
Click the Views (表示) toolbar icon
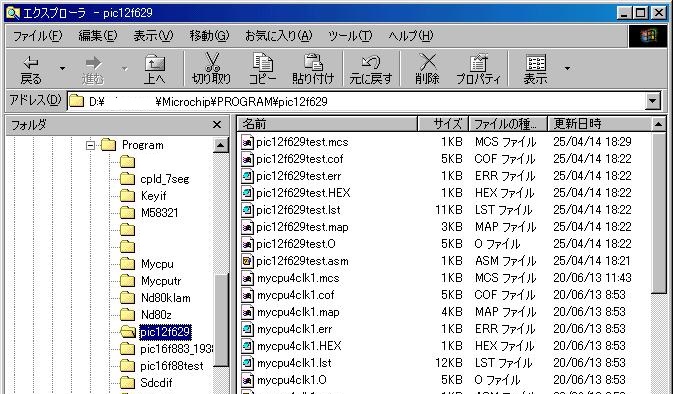point(536,63)
